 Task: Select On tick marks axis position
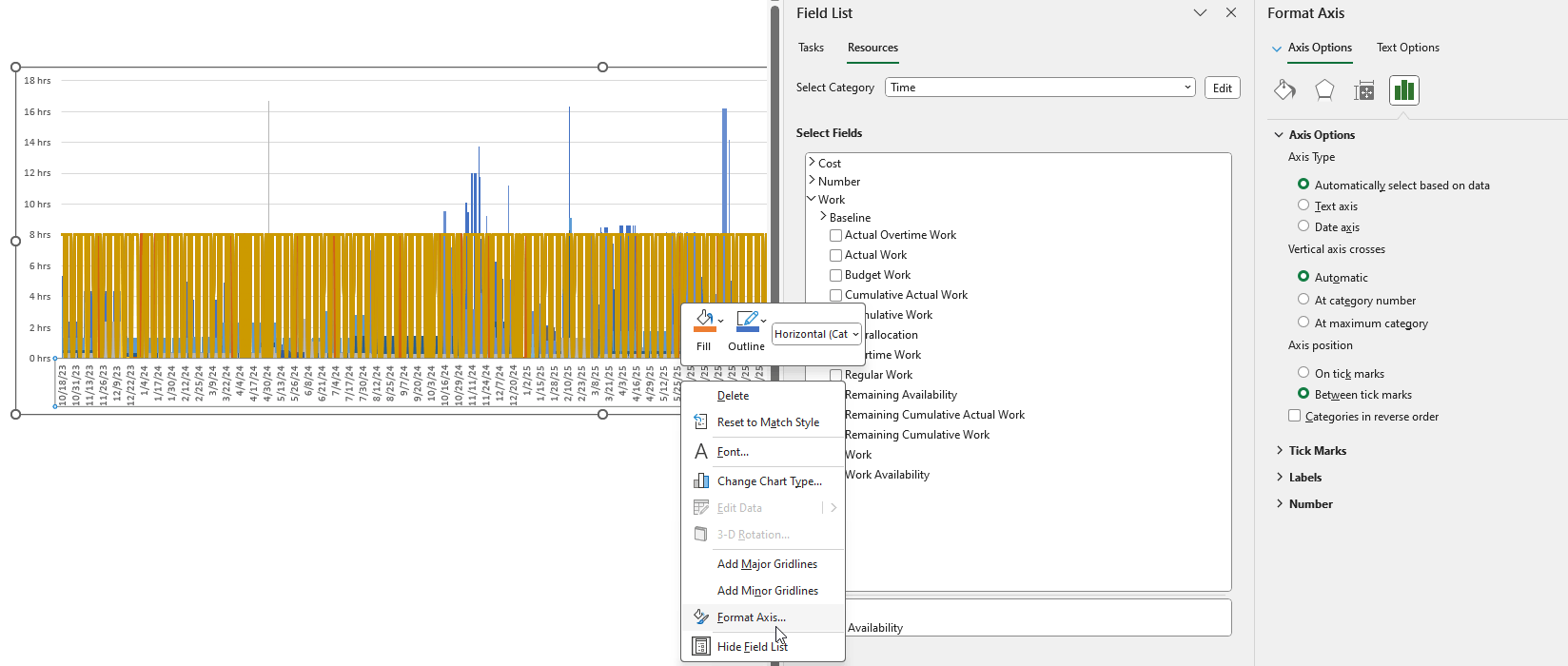pyautogui.click(x=1303, y=373)
